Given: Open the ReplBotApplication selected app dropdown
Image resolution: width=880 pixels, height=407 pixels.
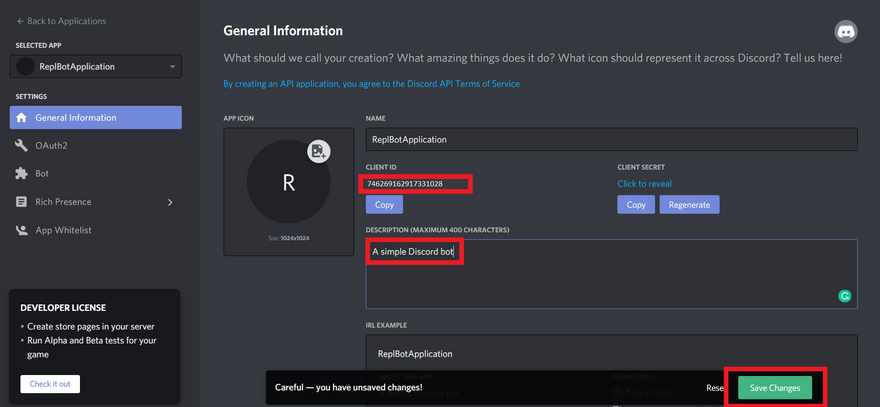Looking at the screenshot, I should coord(96,67).
